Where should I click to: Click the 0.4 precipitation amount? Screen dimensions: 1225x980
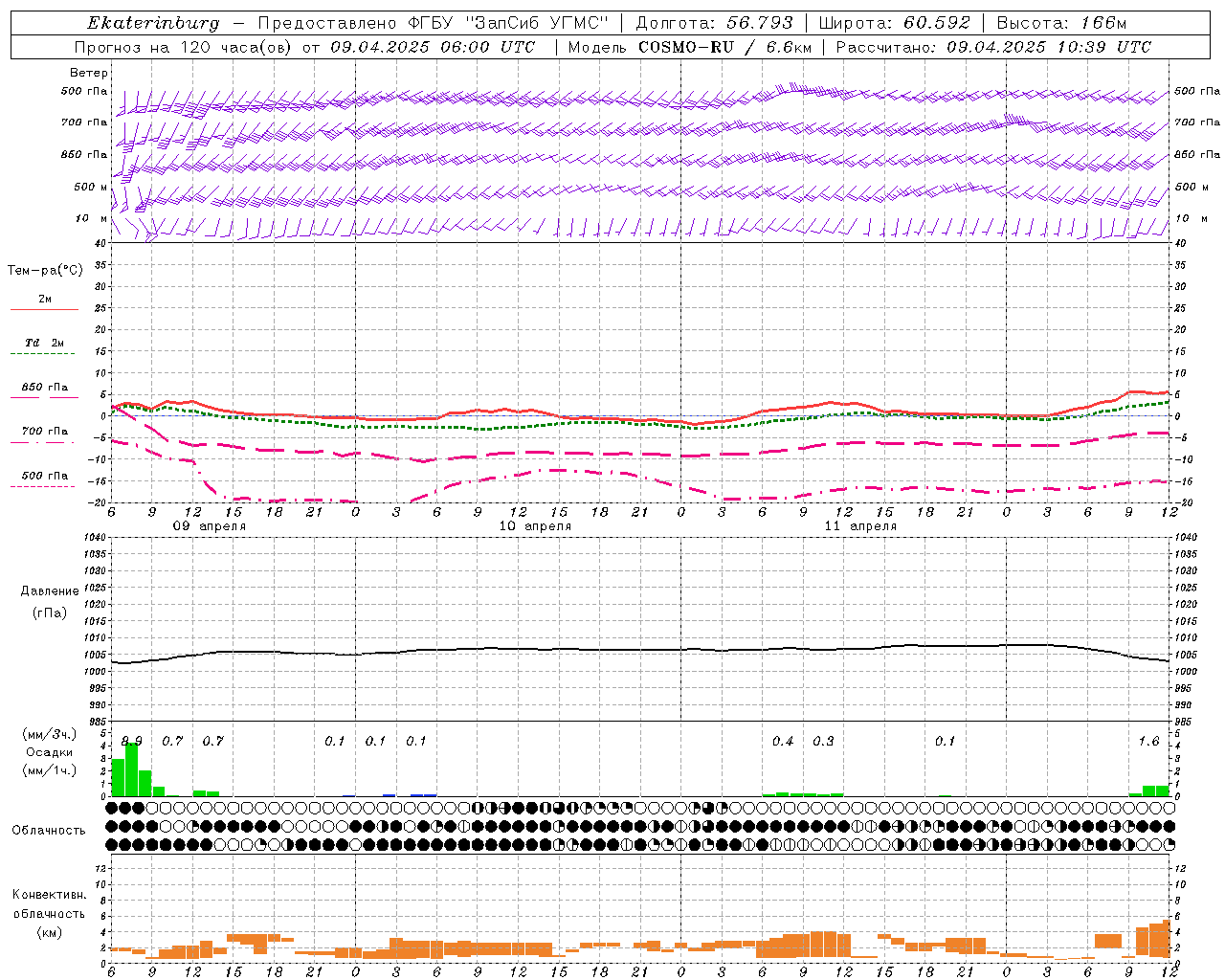tap(783, 742)
